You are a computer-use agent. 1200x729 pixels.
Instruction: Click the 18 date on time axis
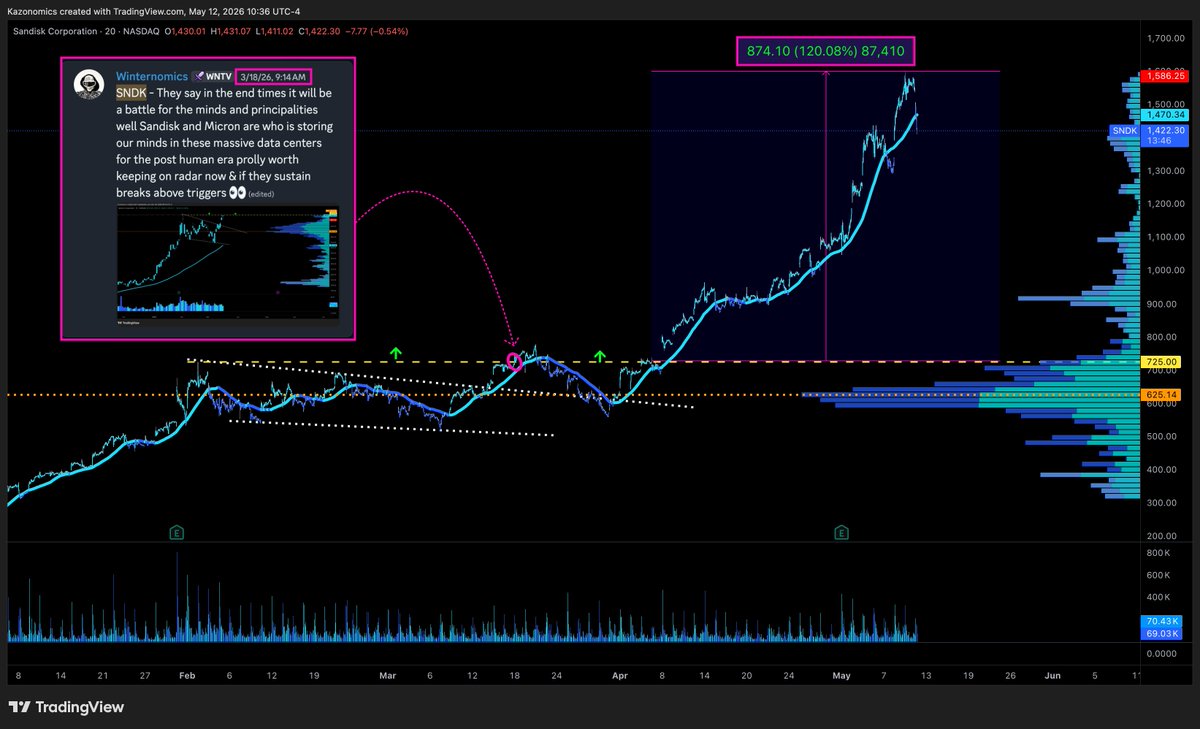click(514, 676)
